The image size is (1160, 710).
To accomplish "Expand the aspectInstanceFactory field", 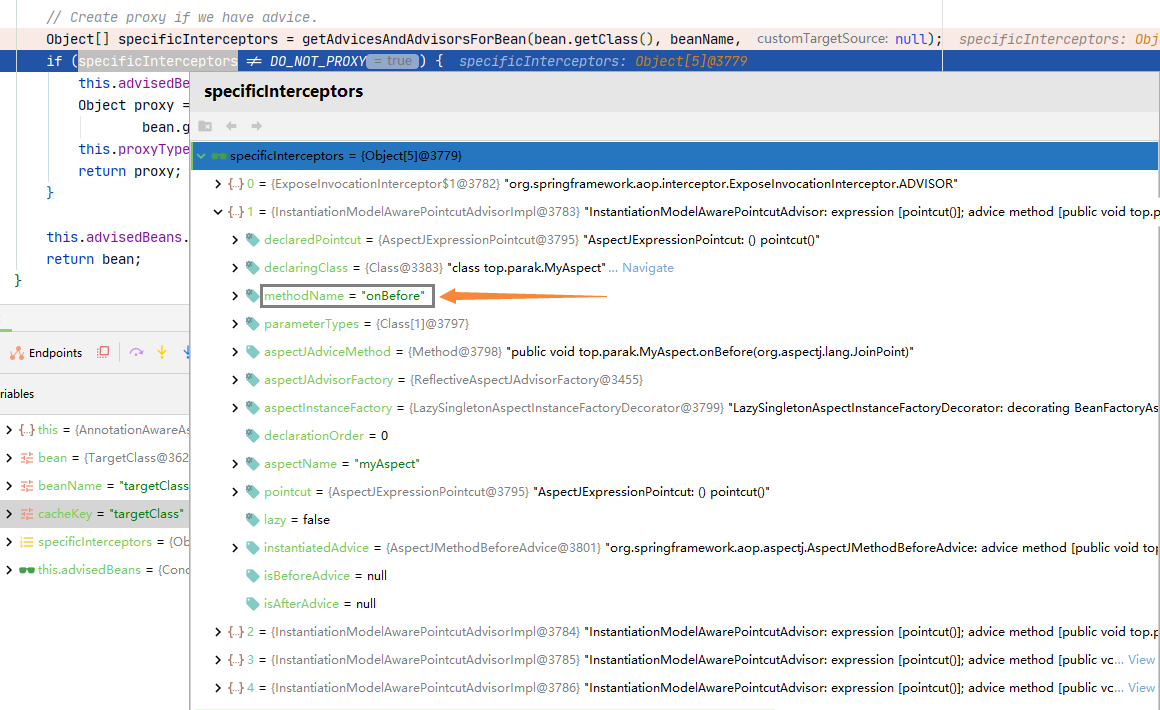I will (235, 408).
